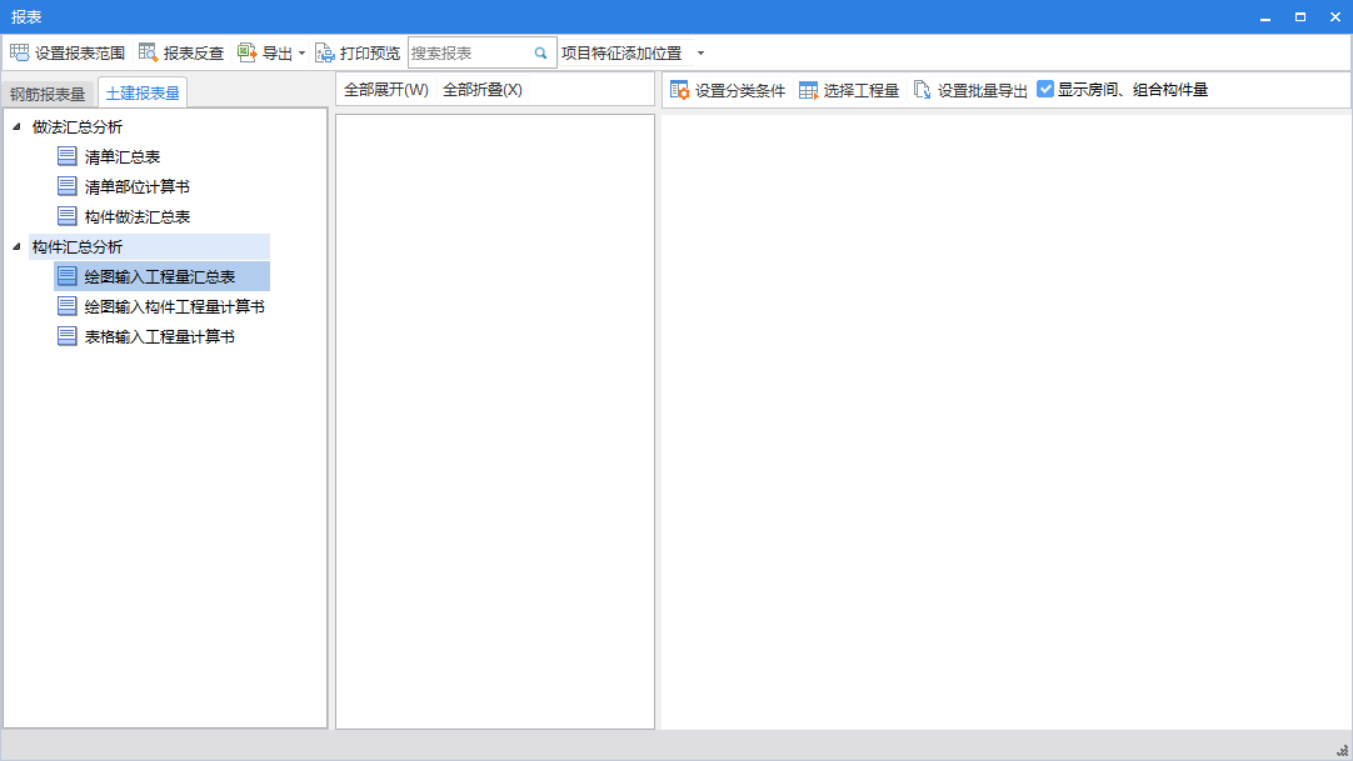Click report icon beside 清单汇总表
Screen dimensions: 1353x761
click(x=67, y=156)
